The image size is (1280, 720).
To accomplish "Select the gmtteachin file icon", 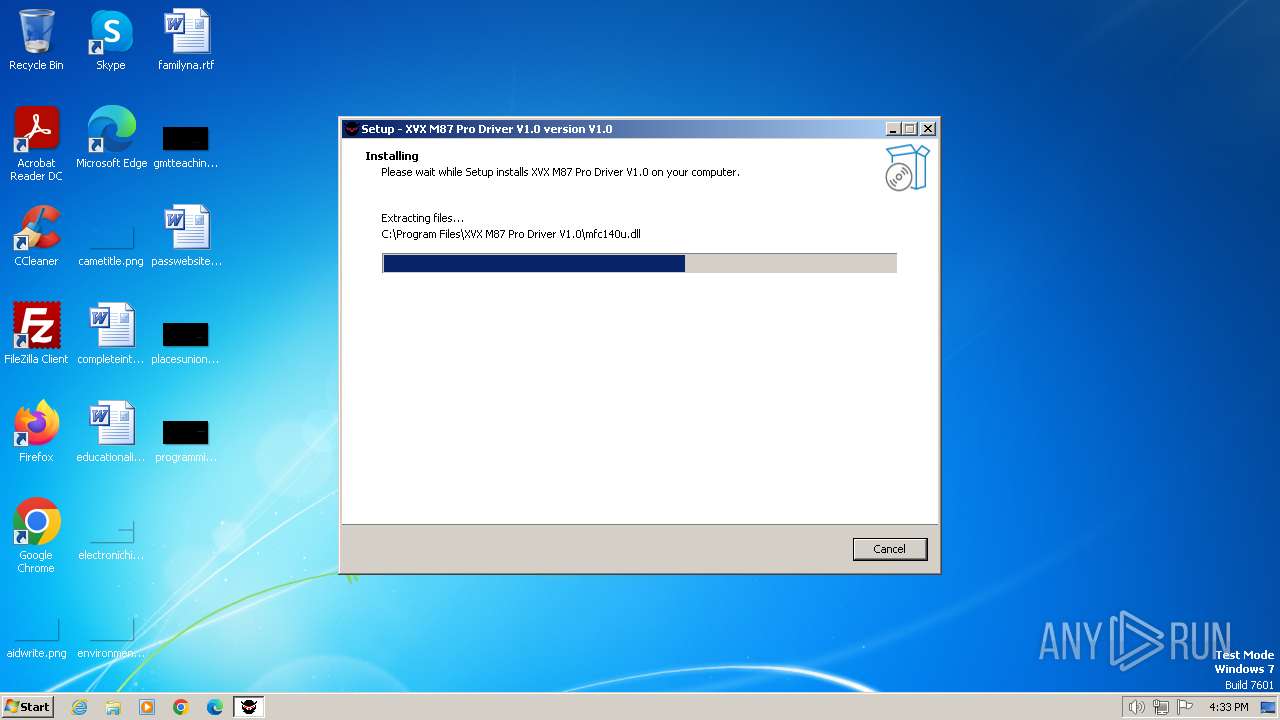I will [186, 146].
